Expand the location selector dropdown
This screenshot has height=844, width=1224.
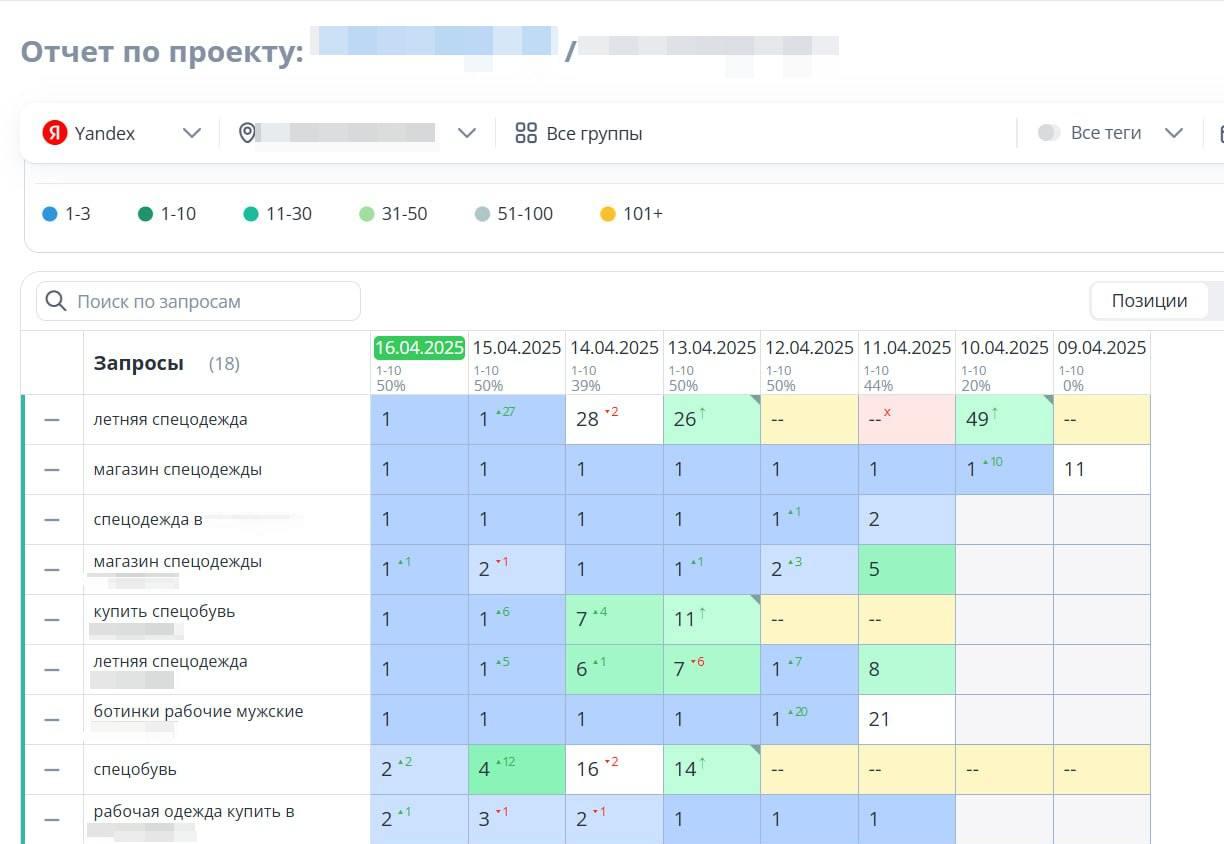click(x=466, y=132)
